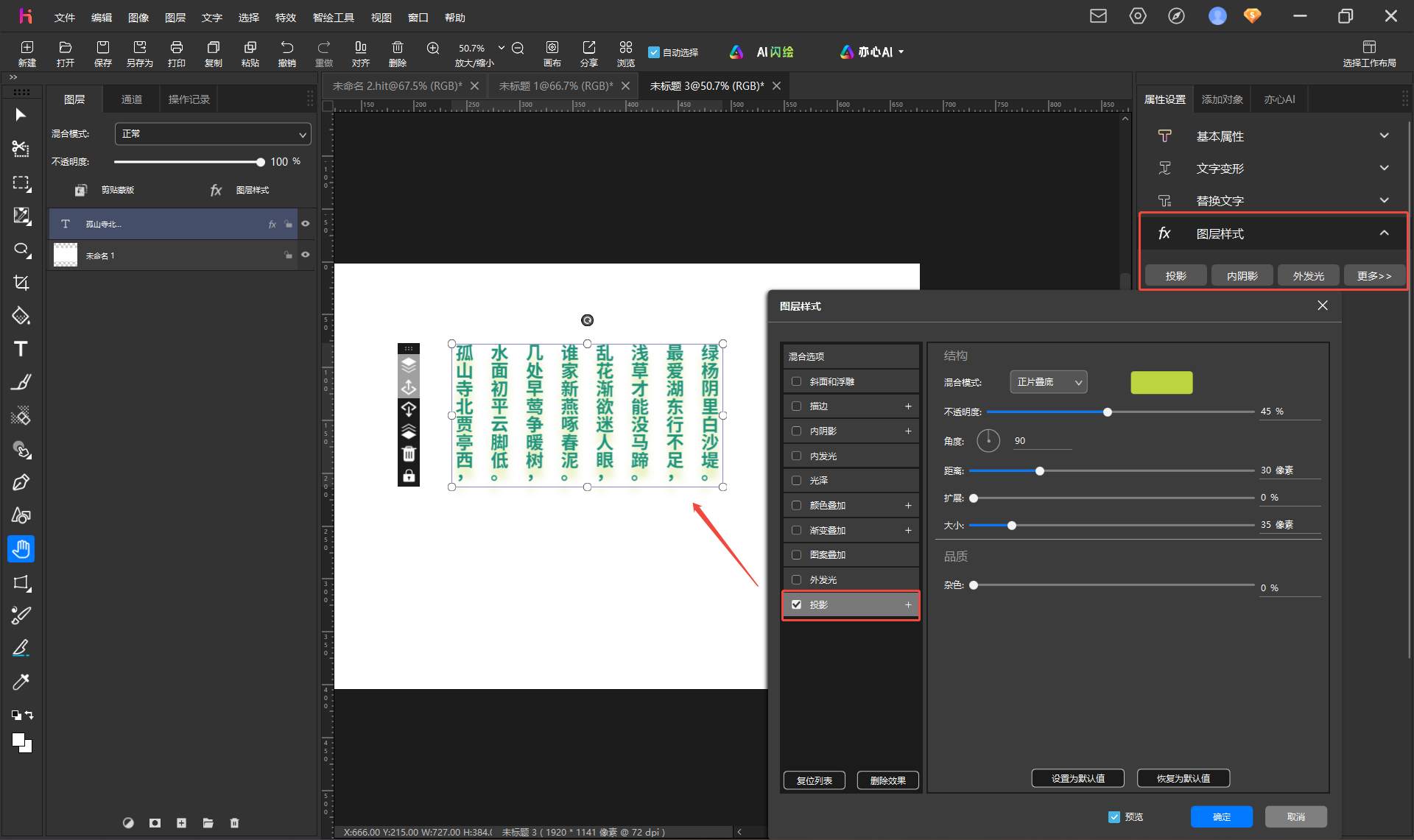Uncheck the 投影 drop shadow checkbox
Image resolution: width=1414 pixels, height=840 pixels.
[x=796, y=604]
